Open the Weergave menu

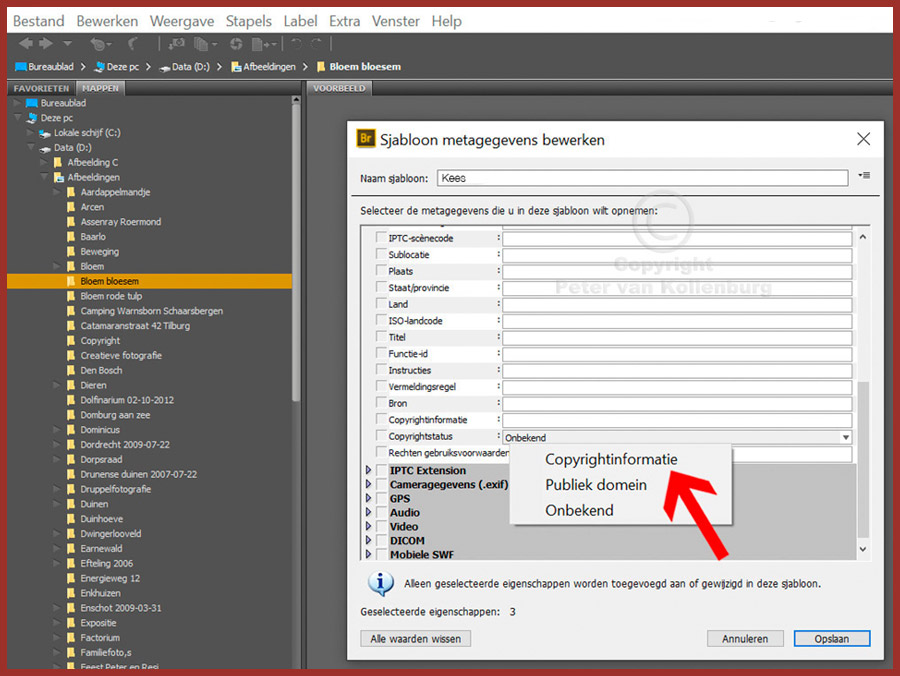[x=182, y=21]
